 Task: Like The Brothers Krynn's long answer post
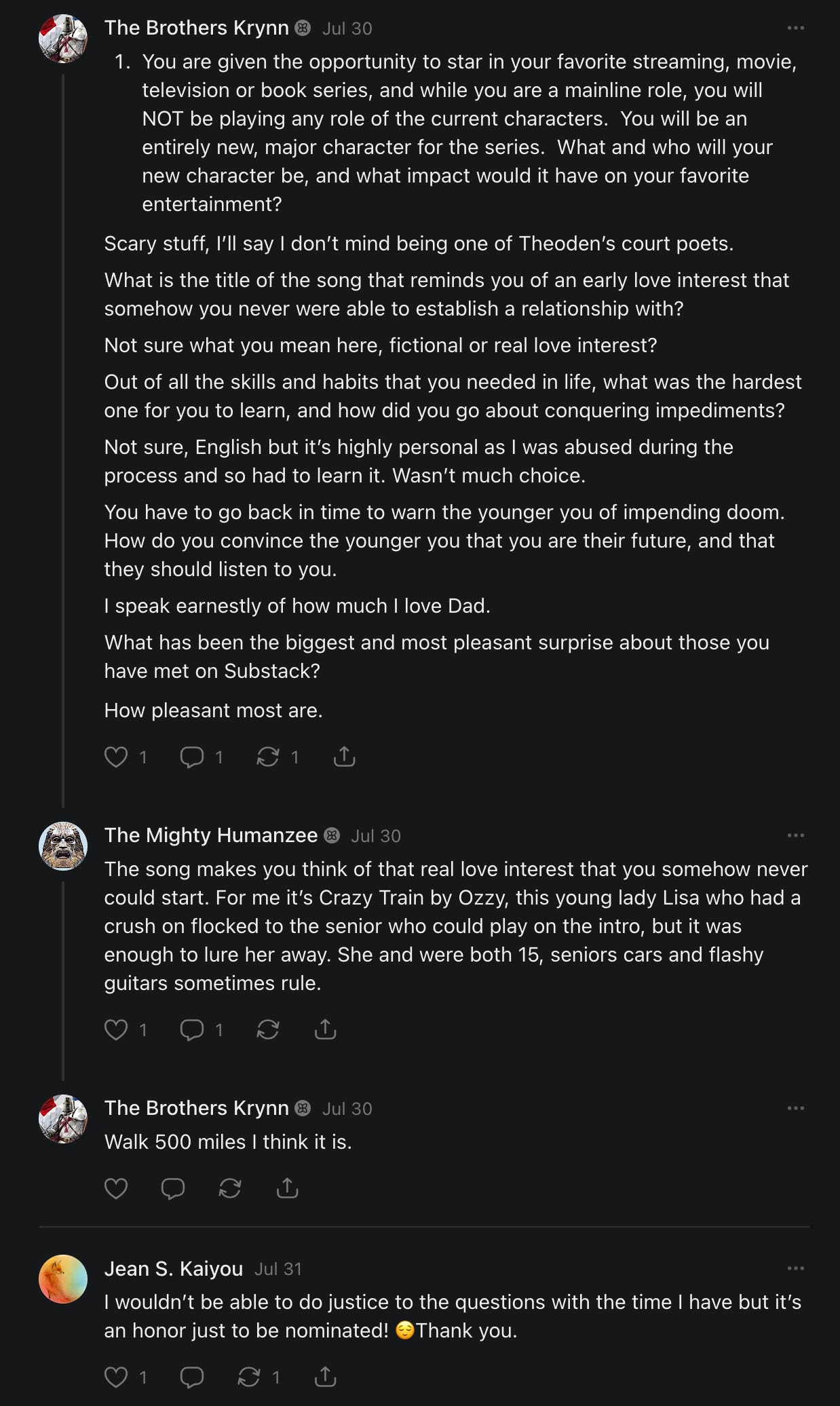[116, 757]
